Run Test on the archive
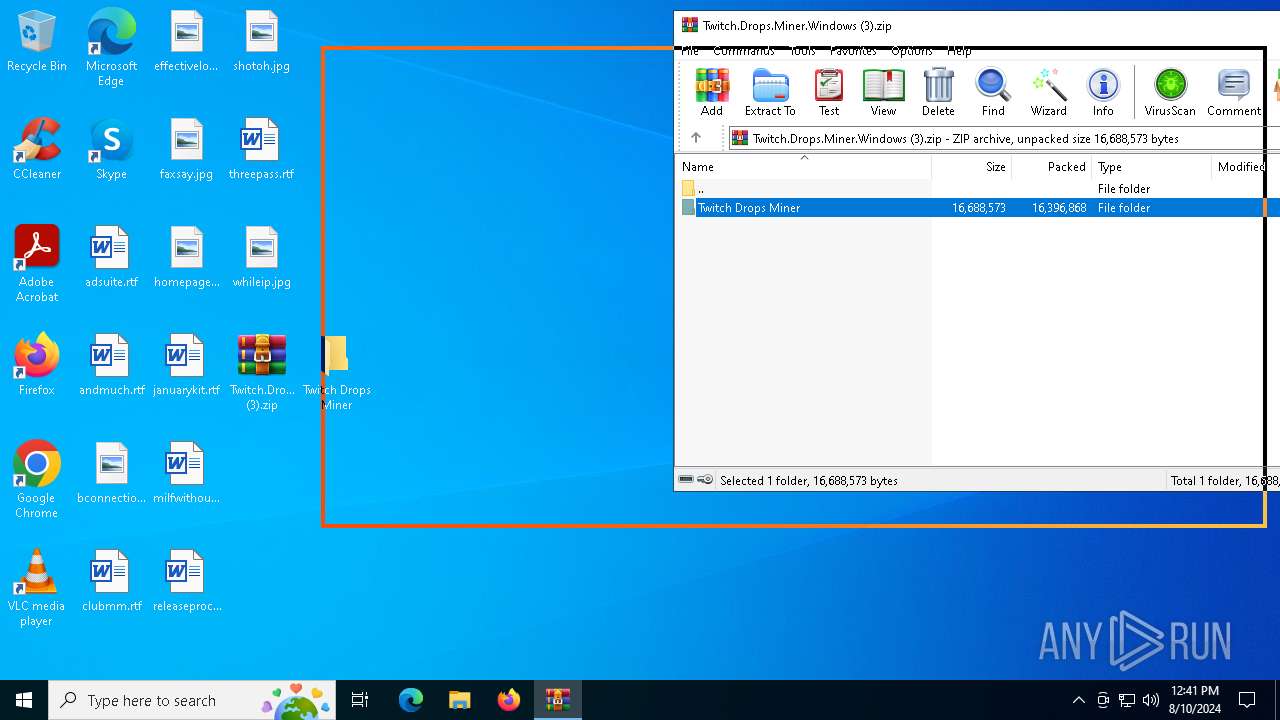 tap(829, 92)
